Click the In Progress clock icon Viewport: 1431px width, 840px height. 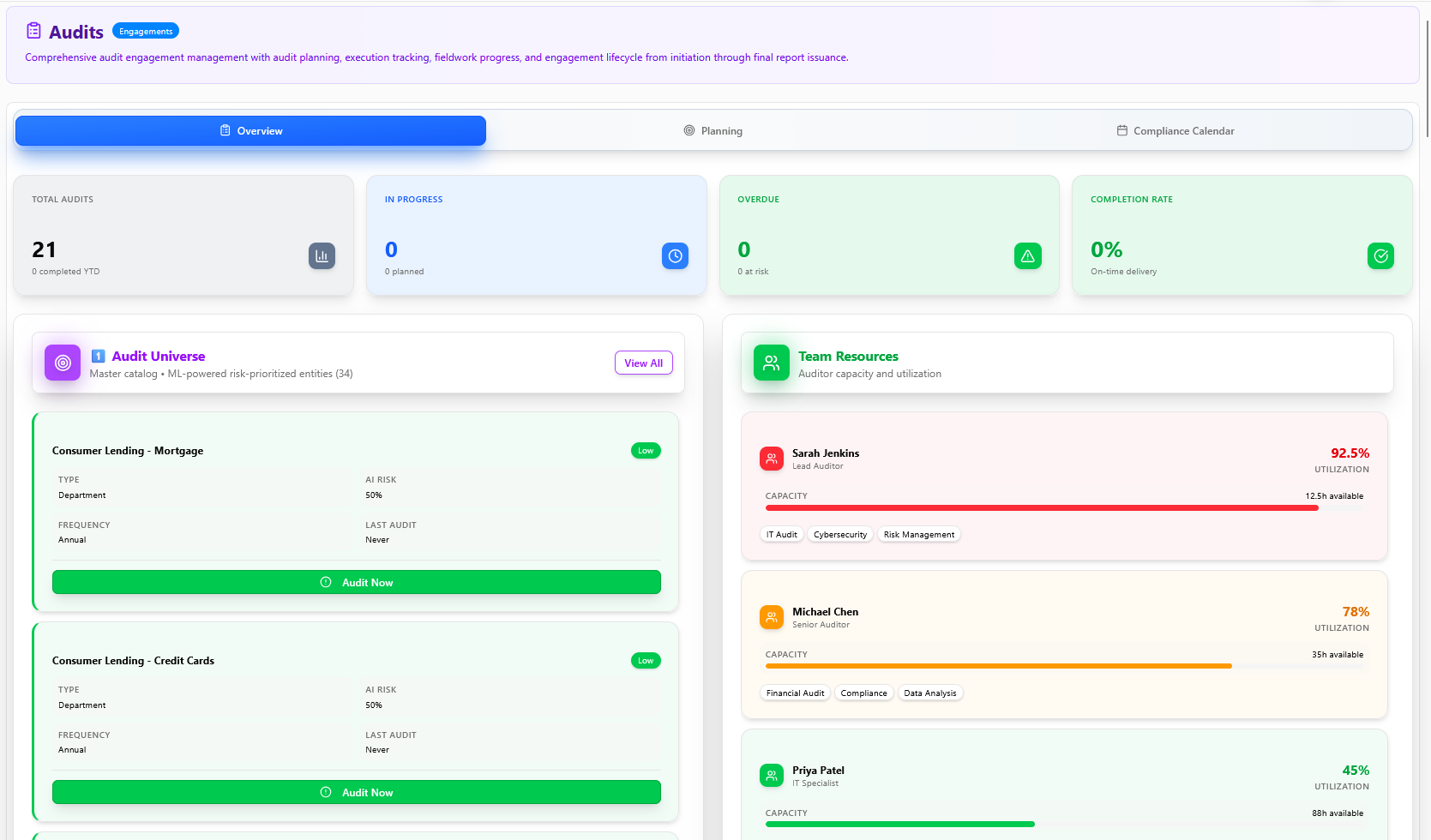point(675,255)
